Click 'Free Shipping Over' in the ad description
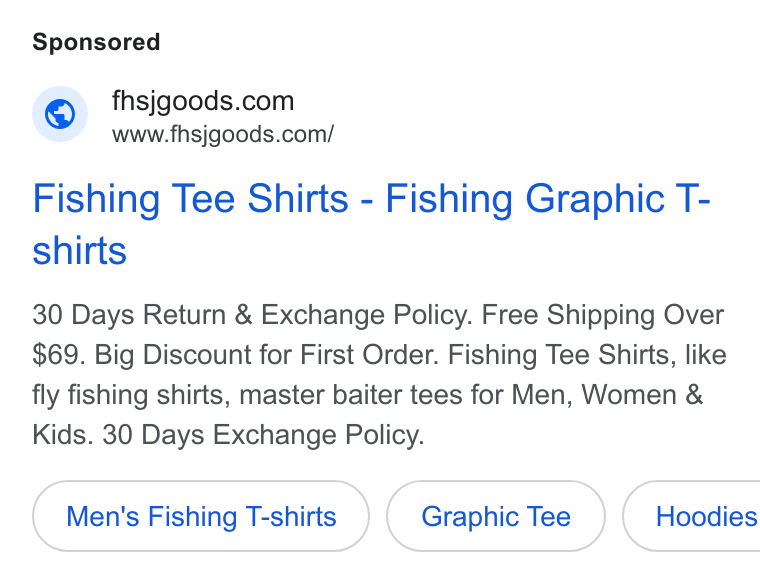760x584 pixels. pyautogui.click(x=602, y=315)
